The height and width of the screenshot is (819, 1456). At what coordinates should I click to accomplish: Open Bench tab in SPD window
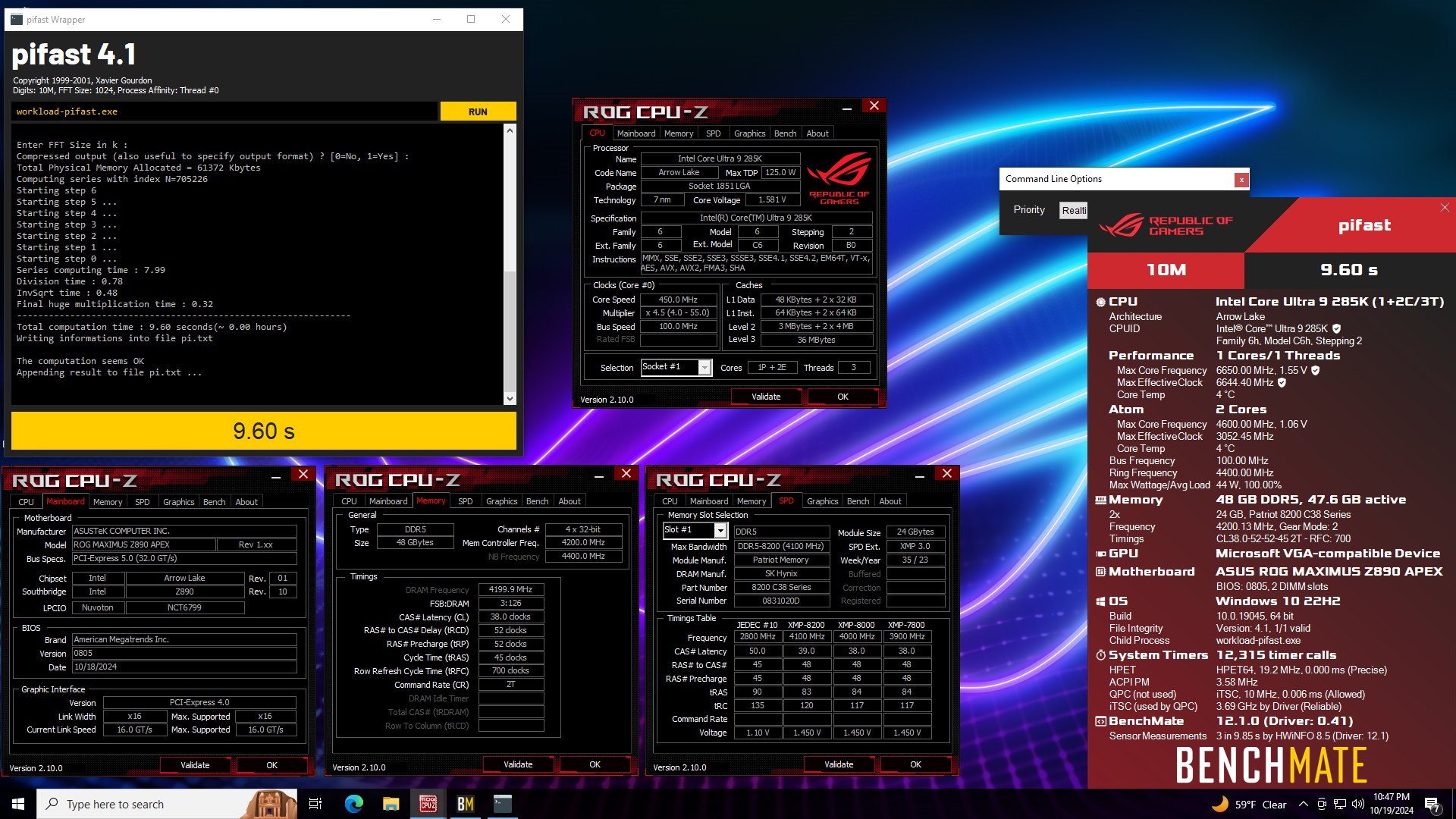click(858, 501)
